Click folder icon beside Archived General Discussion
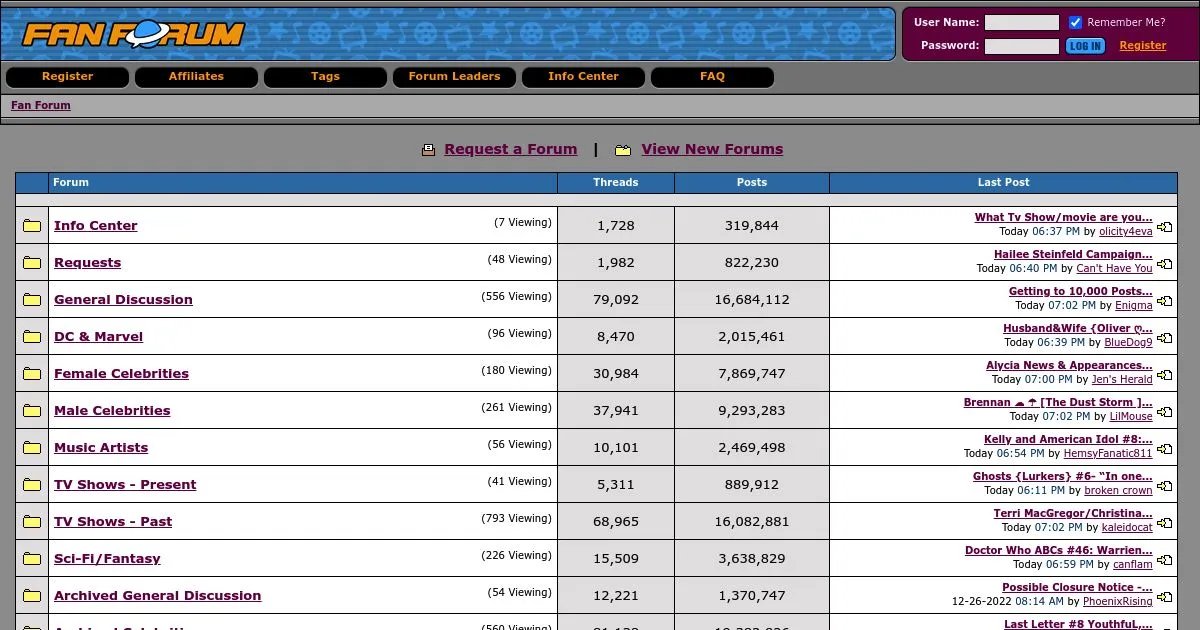Screen dimensions: 1200x630 32,596
